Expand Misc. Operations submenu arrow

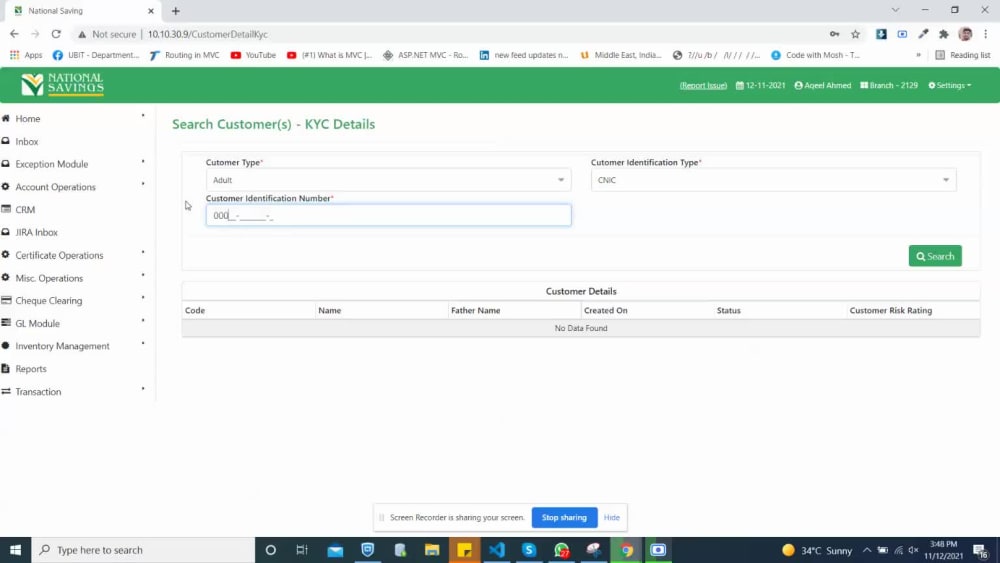(143, 275)
